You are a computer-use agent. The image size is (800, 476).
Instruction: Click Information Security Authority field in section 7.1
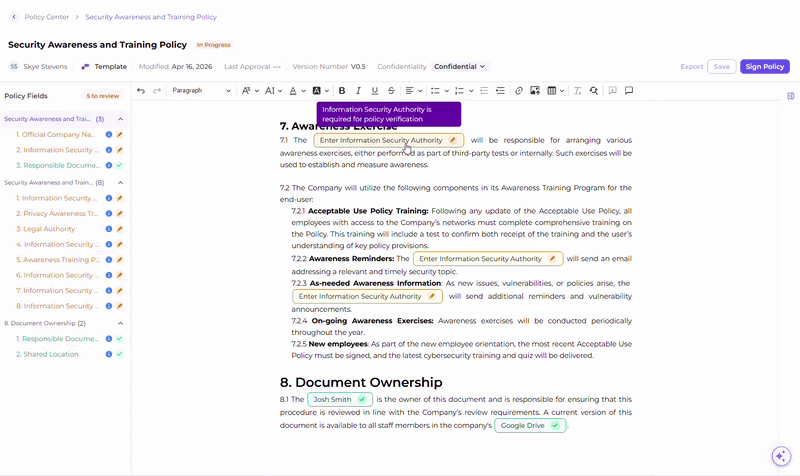389,140
